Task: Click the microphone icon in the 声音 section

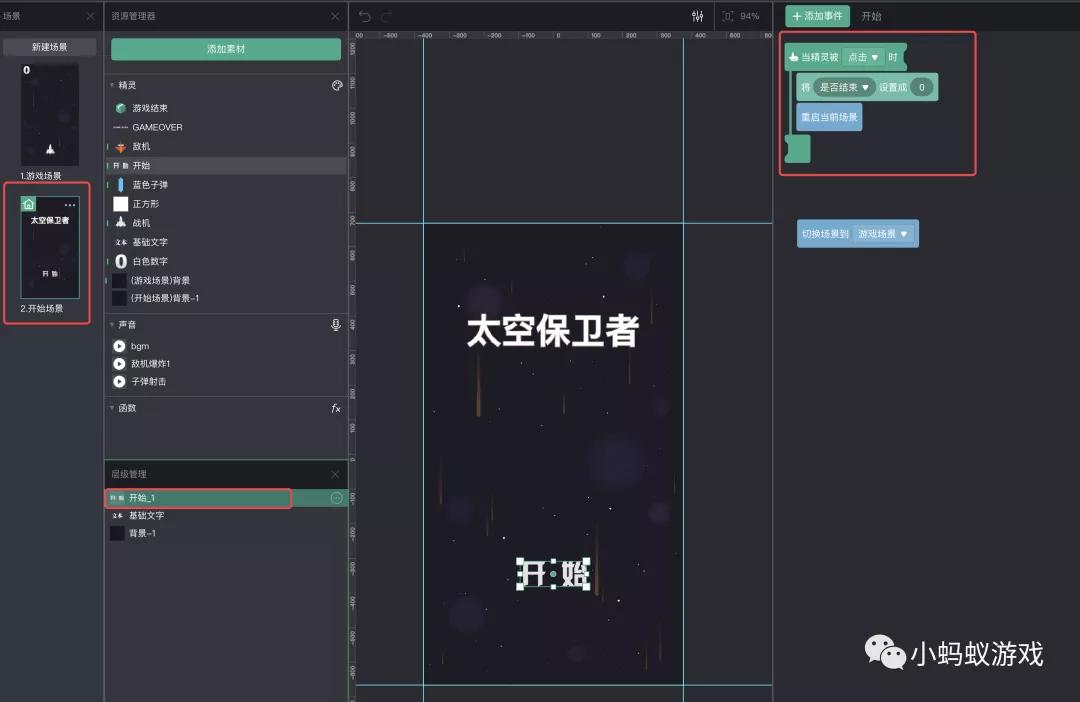Action: tap(336, 324)
